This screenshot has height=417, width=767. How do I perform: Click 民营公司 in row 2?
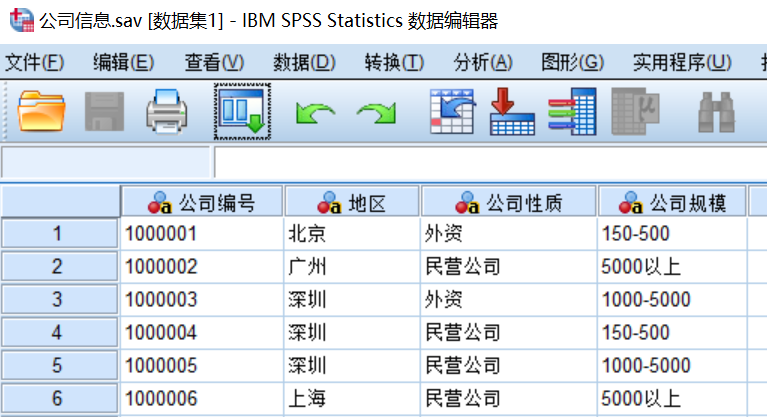(x=509, y=266)
